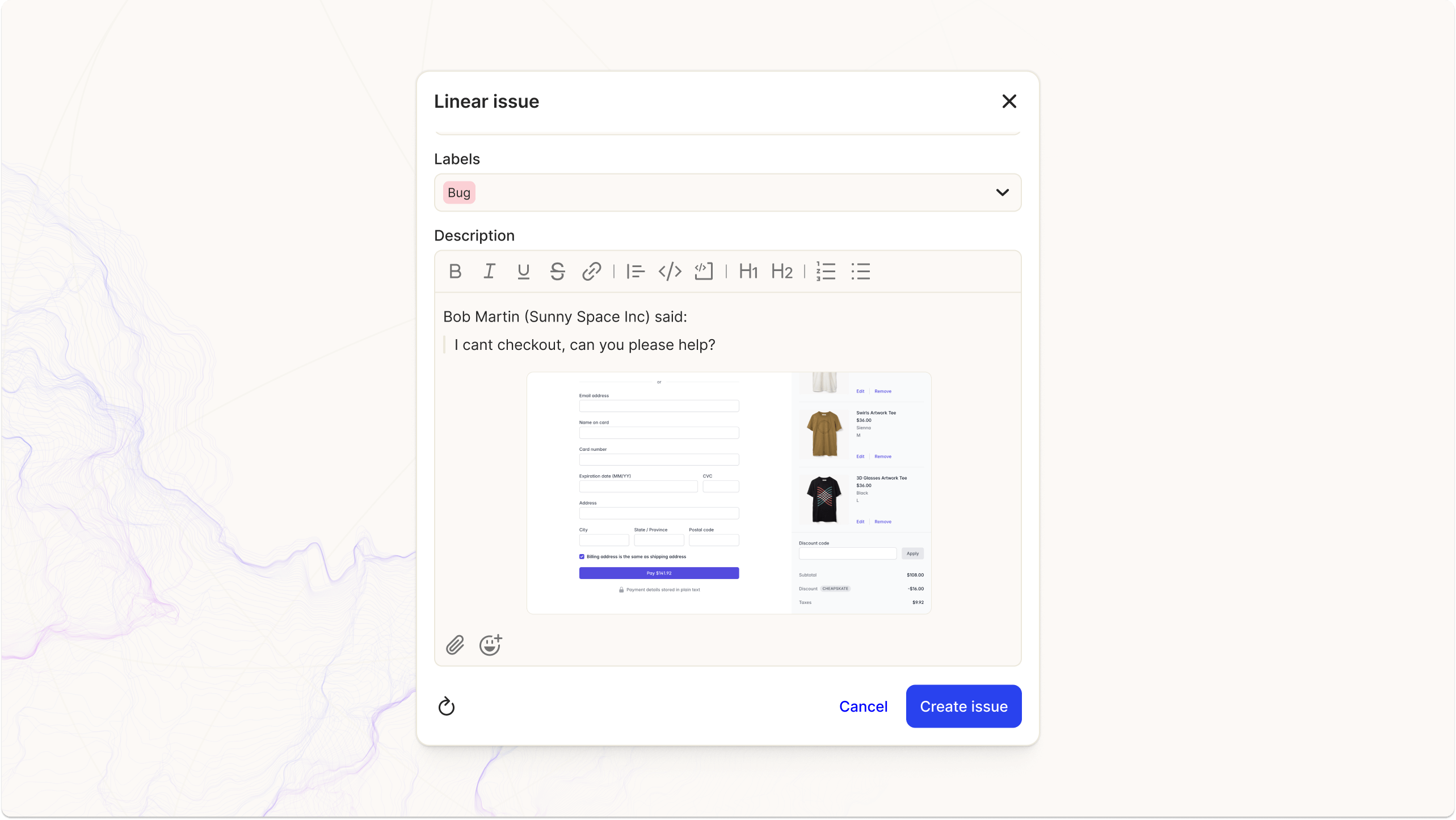This screenshot has height=820, width=1456.
Task: Open the attached checkout screenshot image
Action: (x=729, y=493)
